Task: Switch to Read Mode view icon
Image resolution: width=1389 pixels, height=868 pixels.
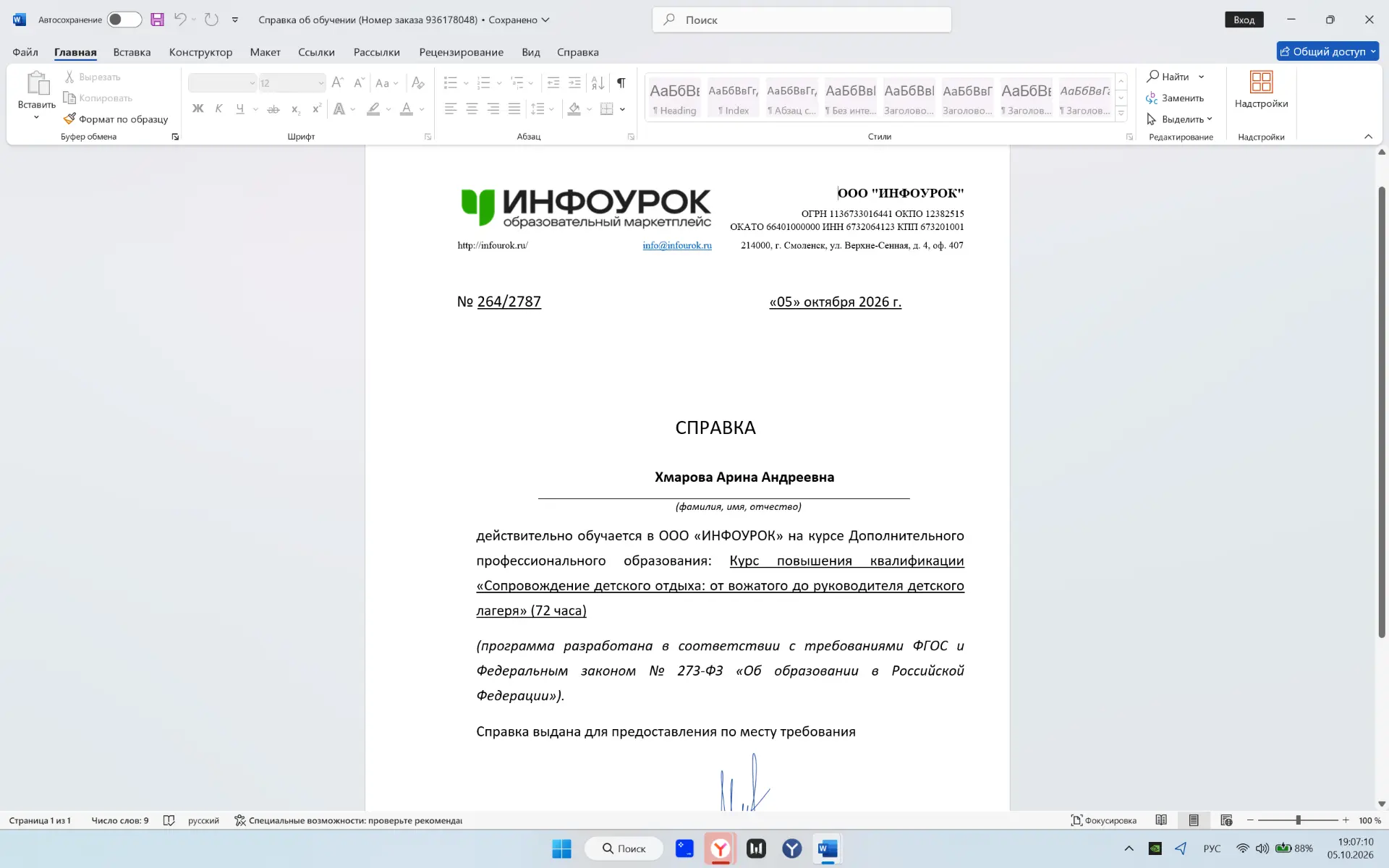Action: [x=1161, y=820]
